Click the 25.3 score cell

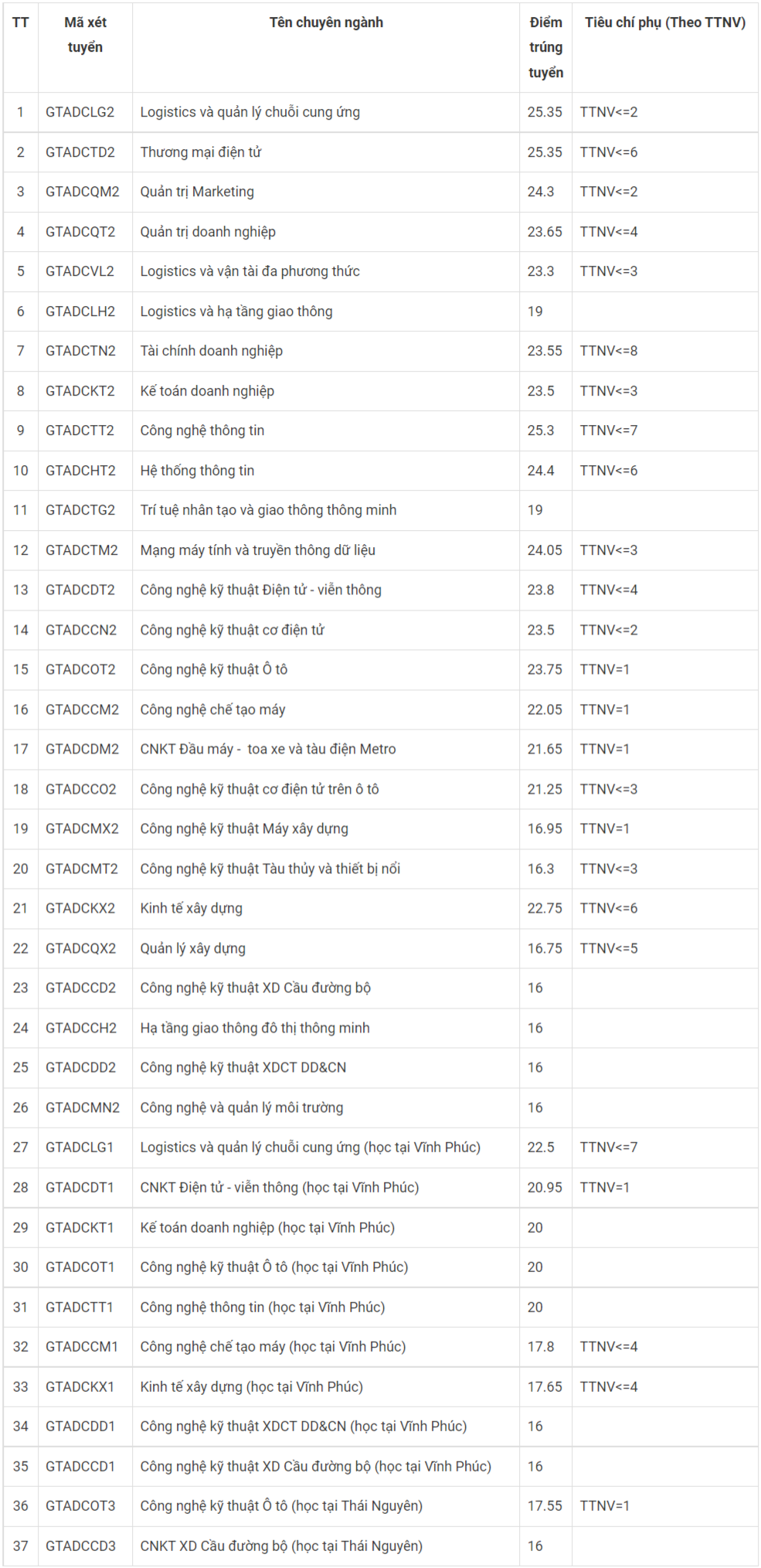pos(541,430)
